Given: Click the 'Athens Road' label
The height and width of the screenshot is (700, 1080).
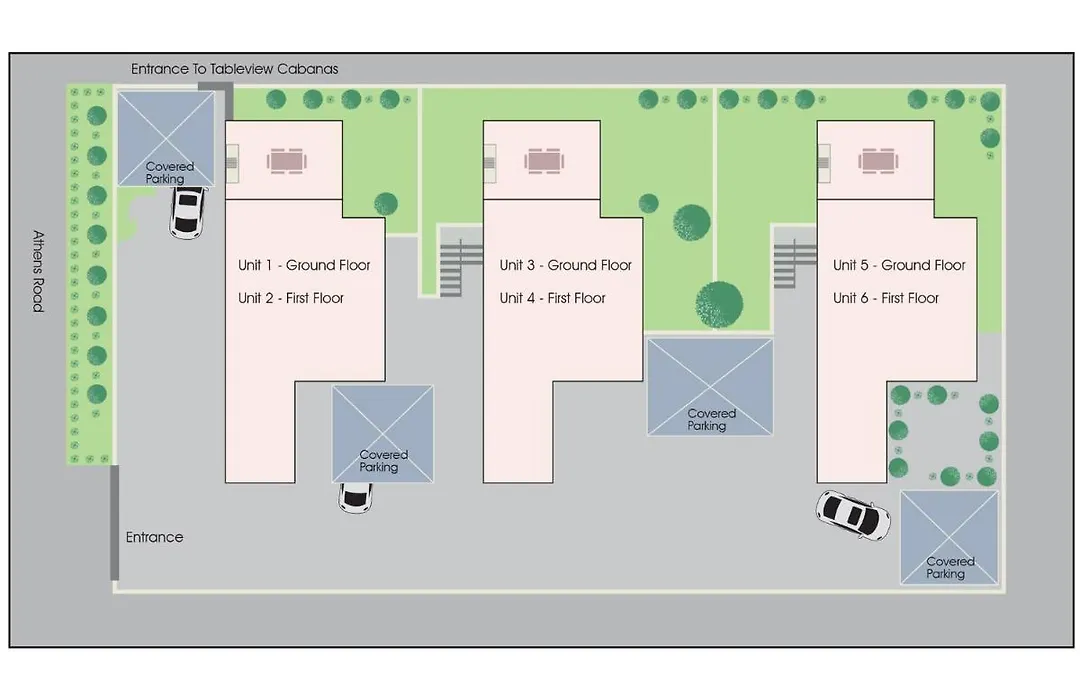Looking at the screenshot, I should click(x=39, y=271).
